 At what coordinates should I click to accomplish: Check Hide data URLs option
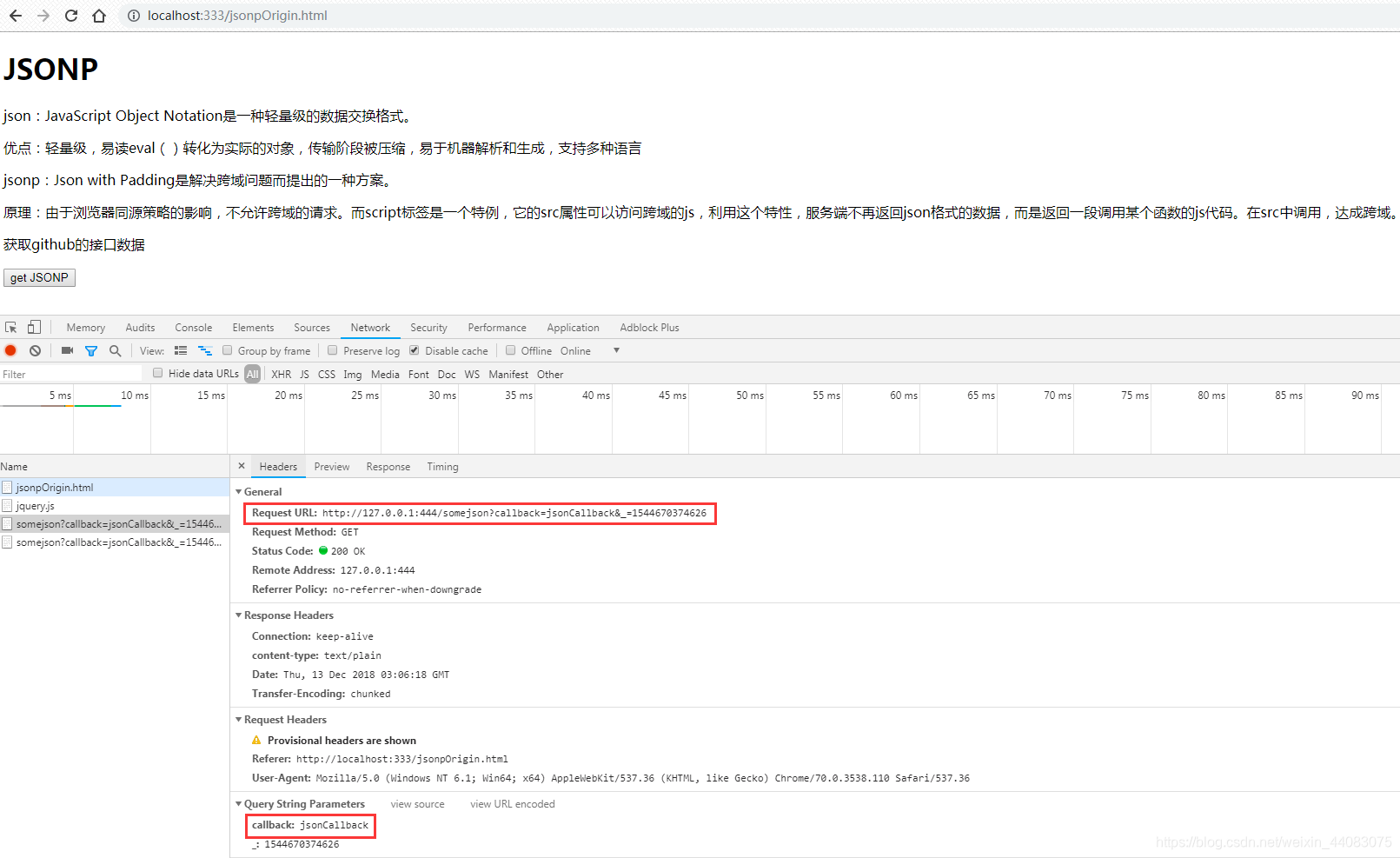[157, 373]
